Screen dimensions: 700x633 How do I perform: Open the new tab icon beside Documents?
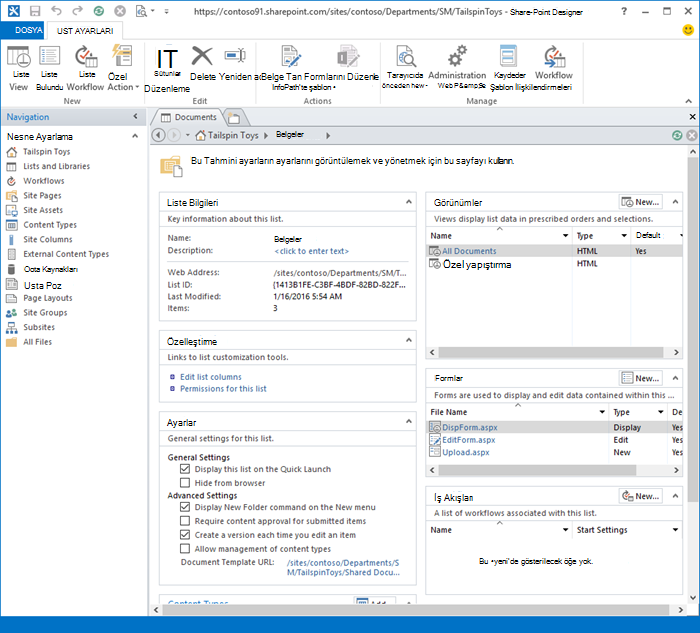click(x=233, y=118)
